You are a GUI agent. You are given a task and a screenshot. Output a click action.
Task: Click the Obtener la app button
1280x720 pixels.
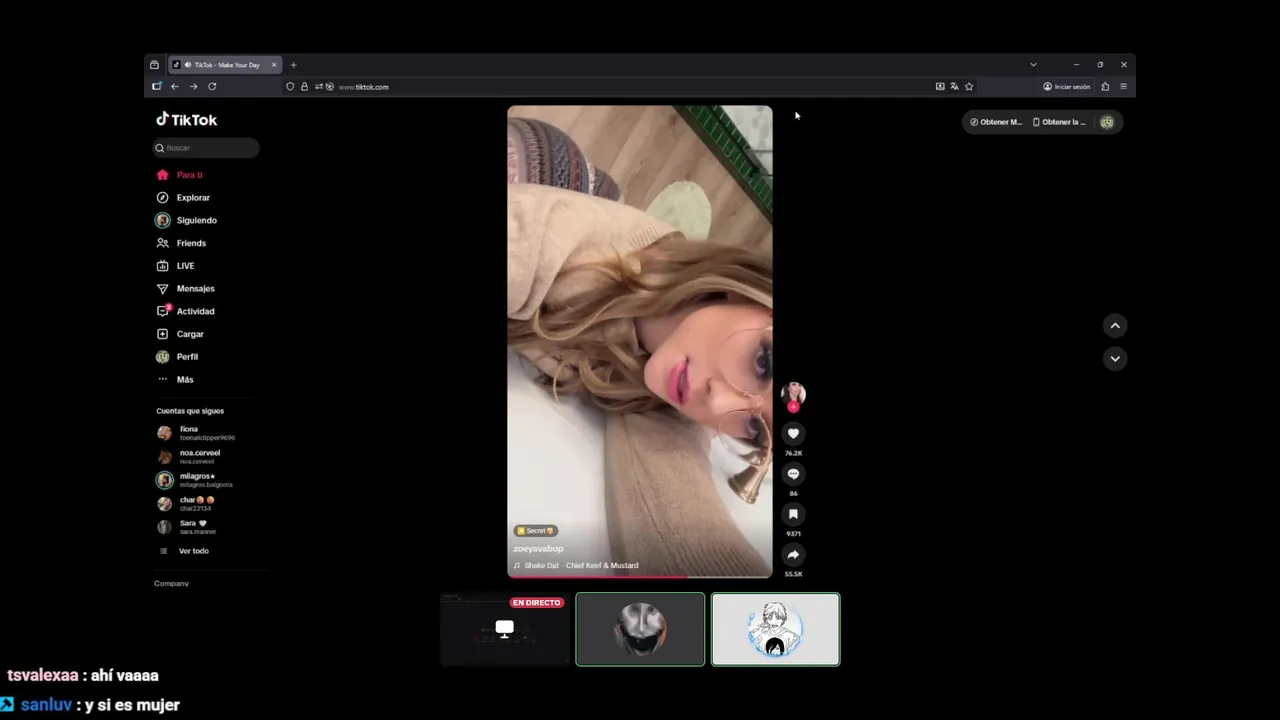click(x=1058, y=122)
